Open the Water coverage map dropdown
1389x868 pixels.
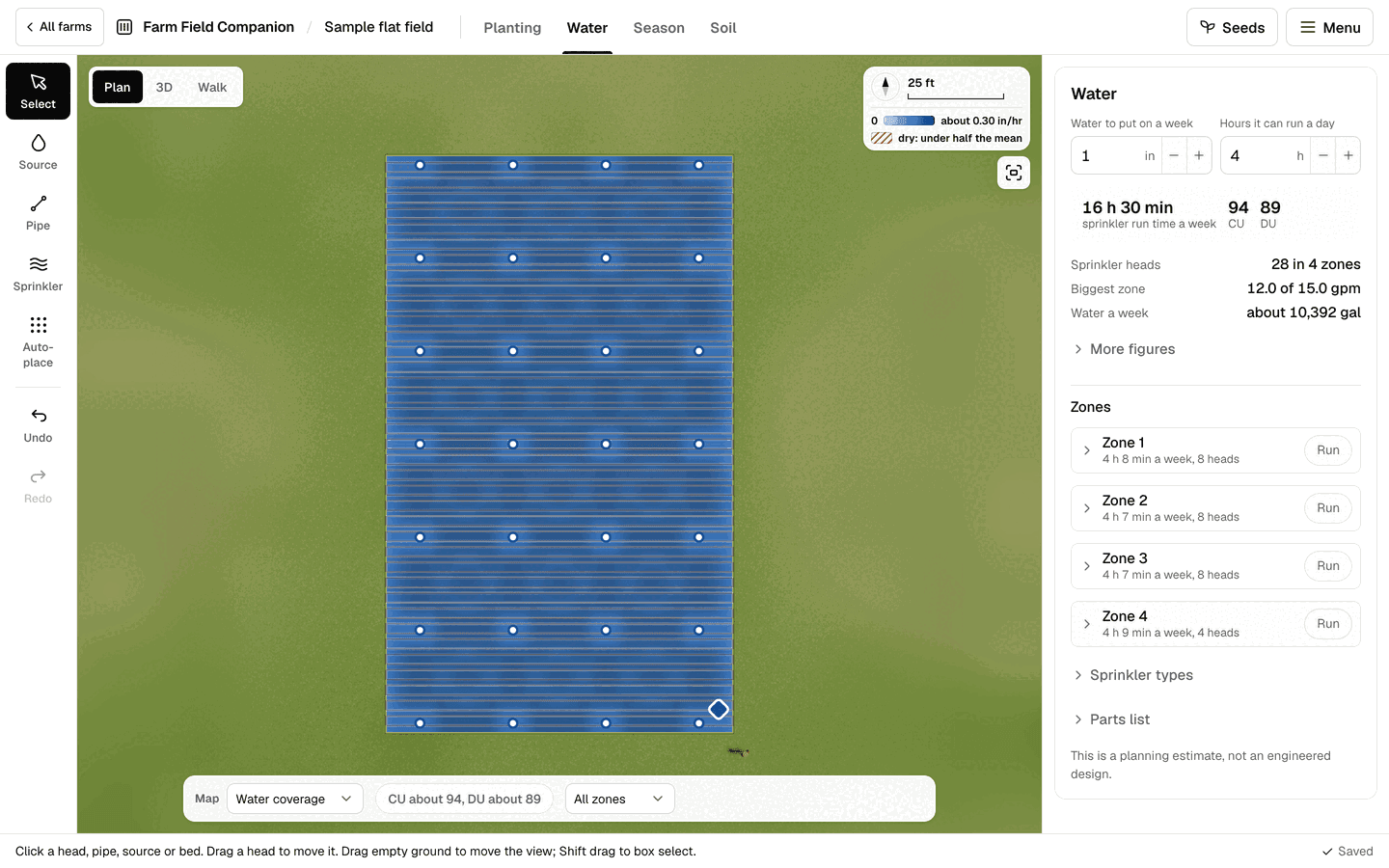tap(295, 799)
